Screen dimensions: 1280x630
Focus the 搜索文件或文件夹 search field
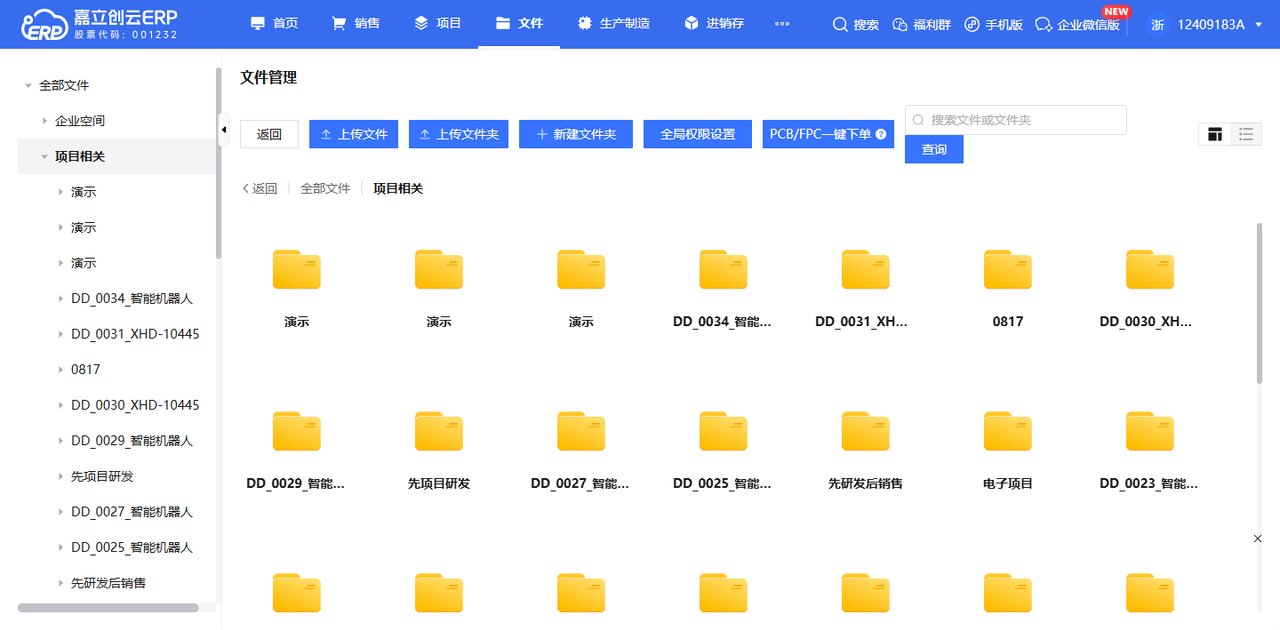[x=1016, y=120]
